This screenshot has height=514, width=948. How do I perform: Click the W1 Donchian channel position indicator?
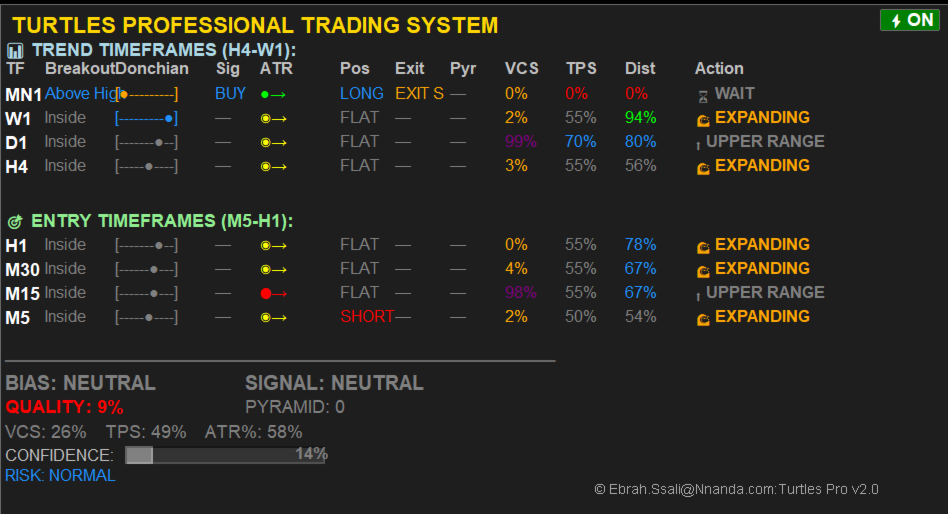146,118
